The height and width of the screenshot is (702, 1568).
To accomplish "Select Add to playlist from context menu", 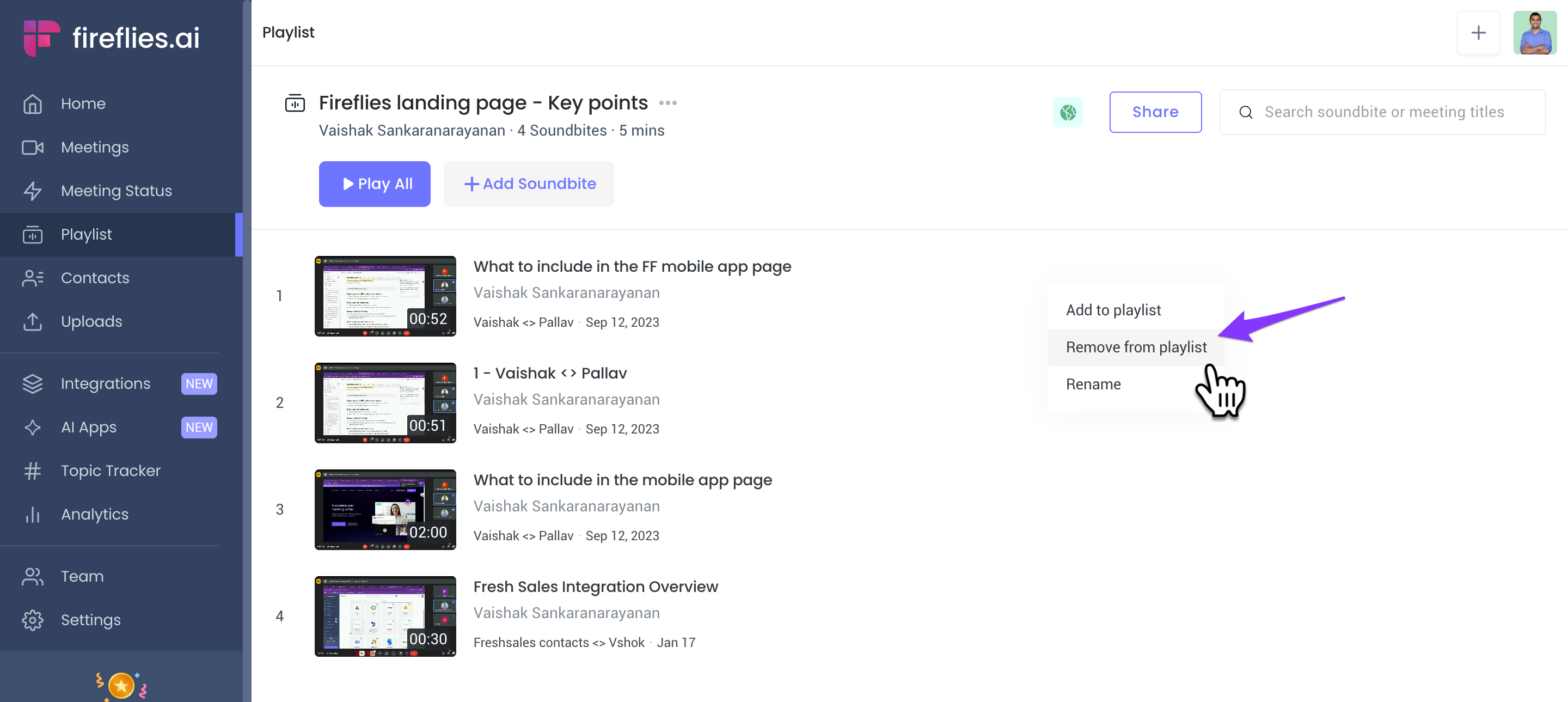I will click(x=1136, y=310).
